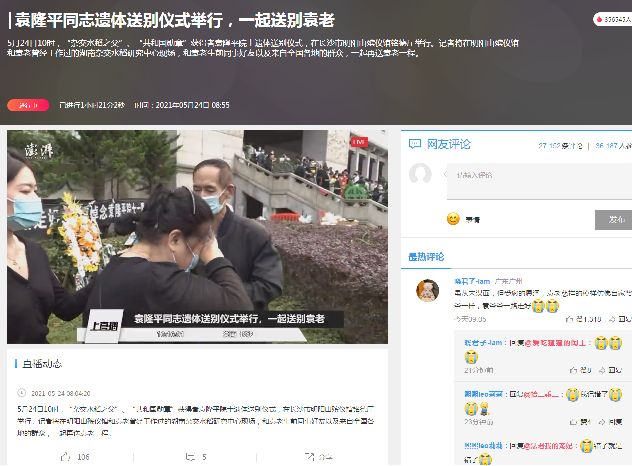
Task: Click the speech bubble icon beside 网友评论
Action: (x=415, y=144)
